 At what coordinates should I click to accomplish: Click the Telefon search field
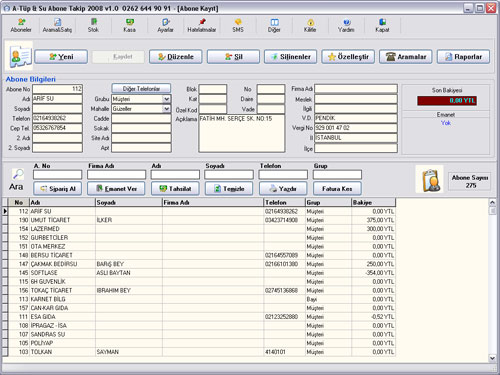283,175
